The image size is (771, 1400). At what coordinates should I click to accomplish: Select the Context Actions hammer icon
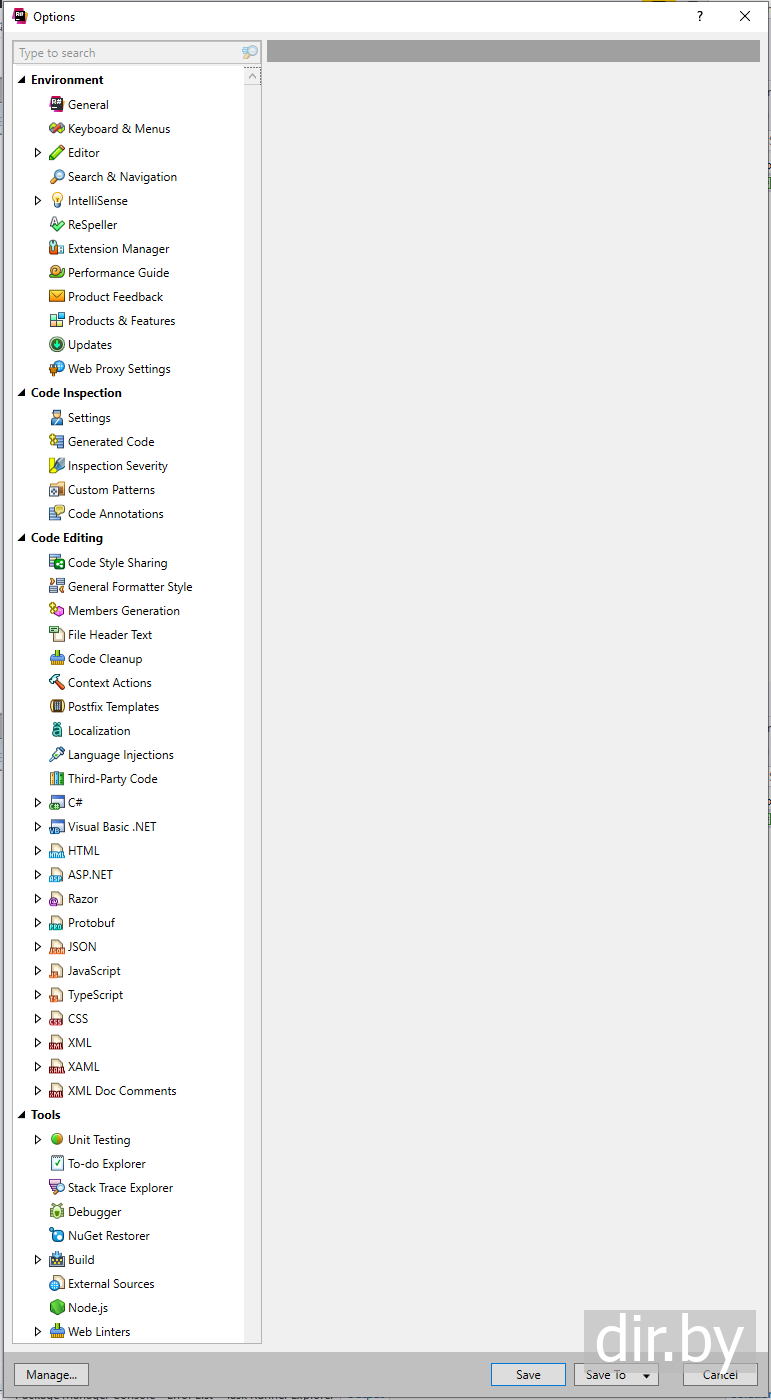click(57, 682)
